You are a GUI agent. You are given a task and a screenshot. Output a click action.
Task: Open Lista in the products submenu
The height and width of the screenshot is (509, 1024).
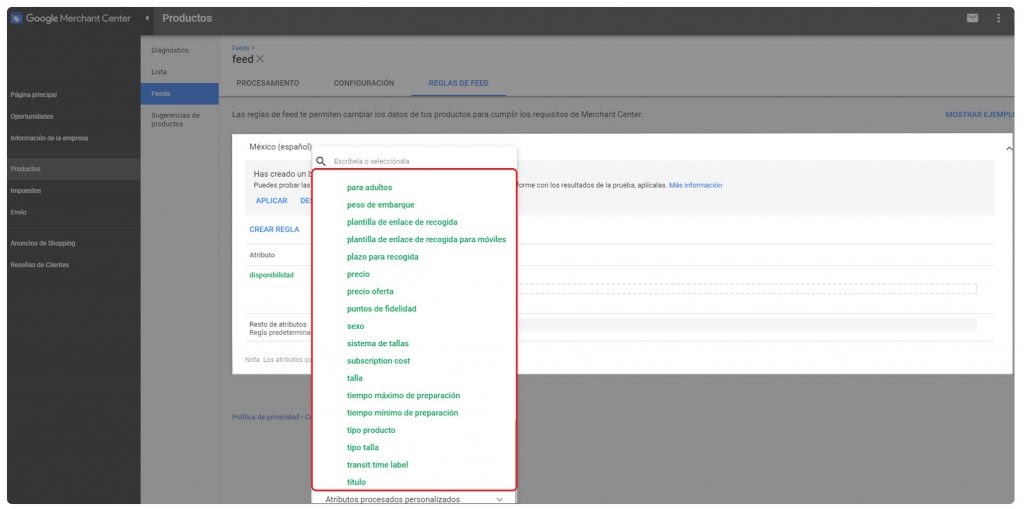point(159,72)
